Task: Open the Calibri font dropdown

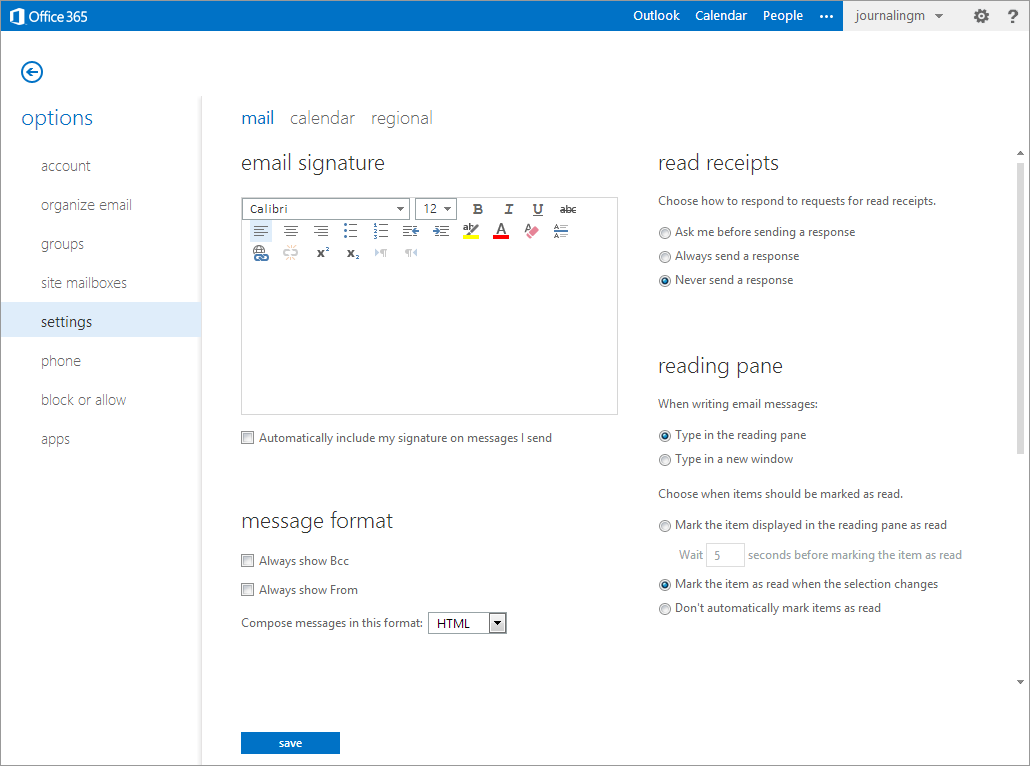Action: [x=326, y=209]
